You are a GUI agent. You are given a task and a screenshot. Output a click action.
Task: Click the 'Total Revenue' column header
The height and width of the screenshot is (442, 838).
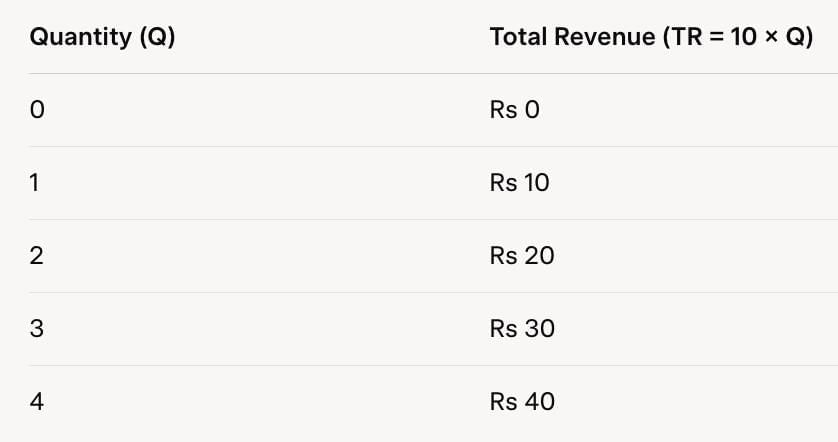tap(651, 38)
